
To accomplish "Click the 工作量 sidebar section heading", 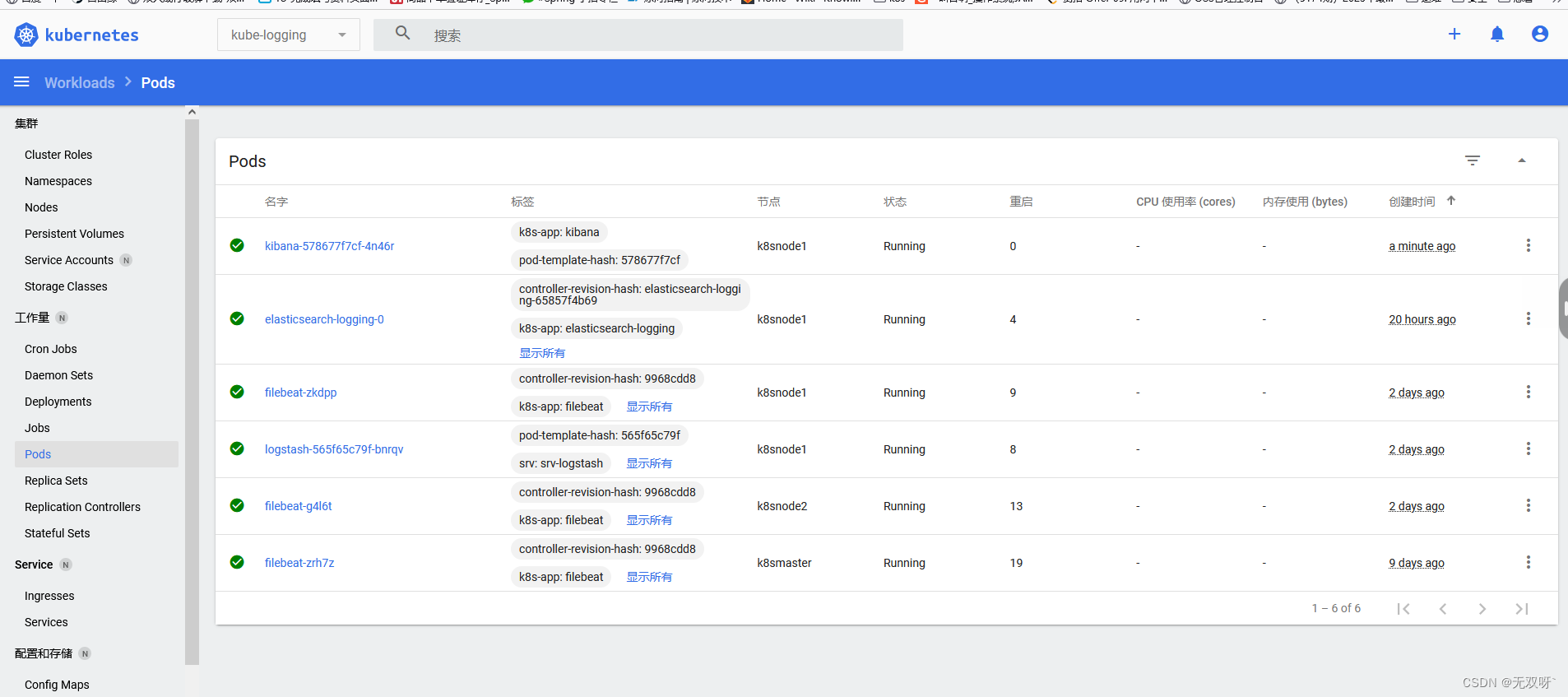I will click(32, 318).
